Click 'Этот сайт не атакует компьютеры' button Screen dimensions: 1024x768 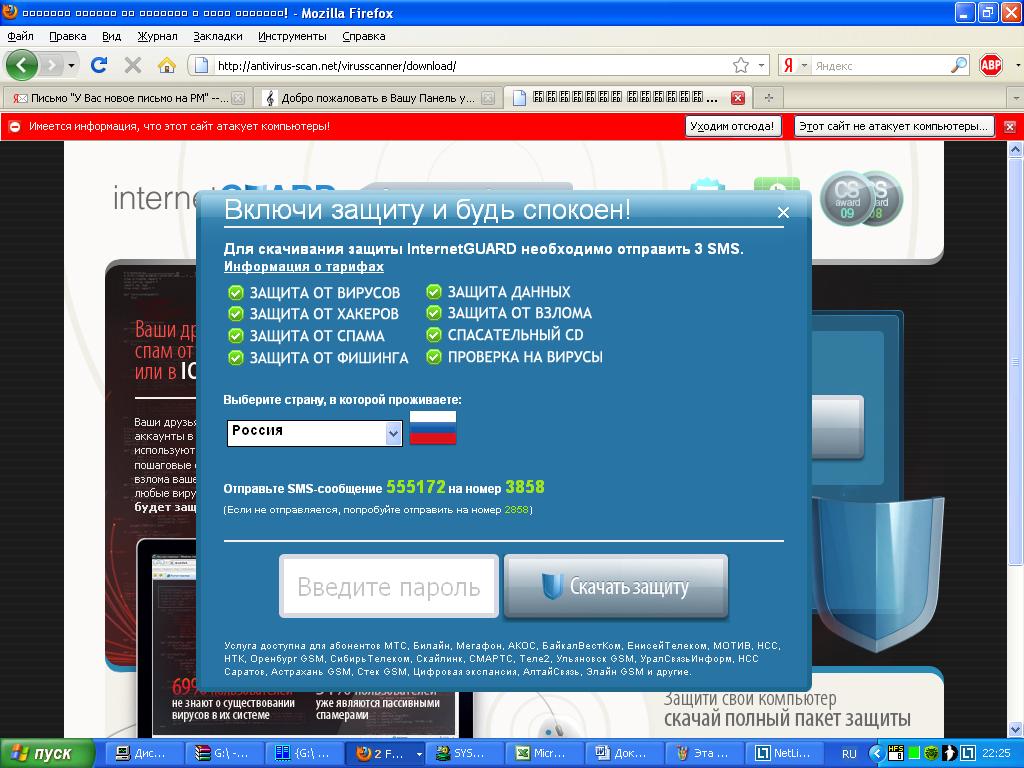894,126
